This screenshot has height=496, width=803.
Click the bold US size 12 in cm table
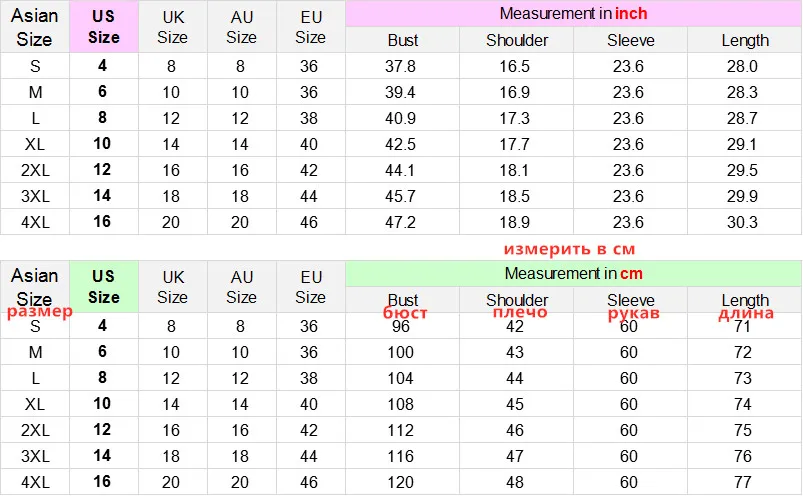tap(102, 429)
